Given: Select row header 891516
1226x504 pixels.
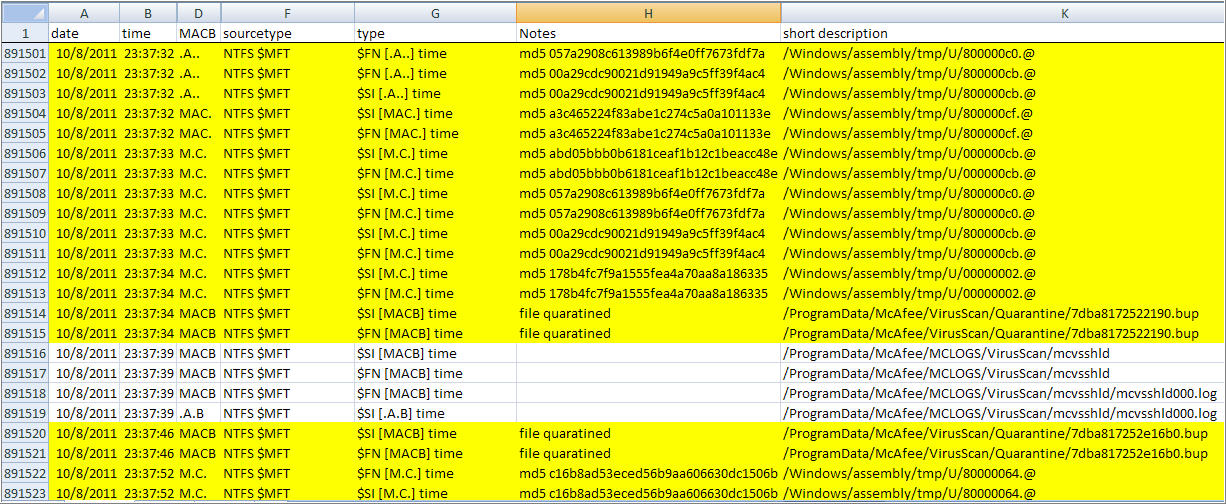Looking at the screenshot, I should tap(24, 353).
